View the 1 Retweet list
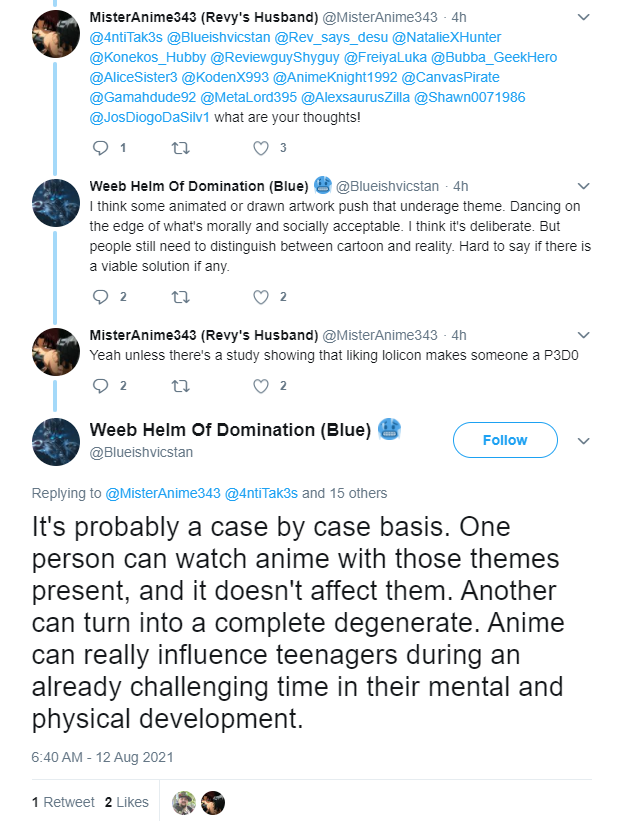The width and height of the screenshot is (627, 821). [x=63, y=802]
